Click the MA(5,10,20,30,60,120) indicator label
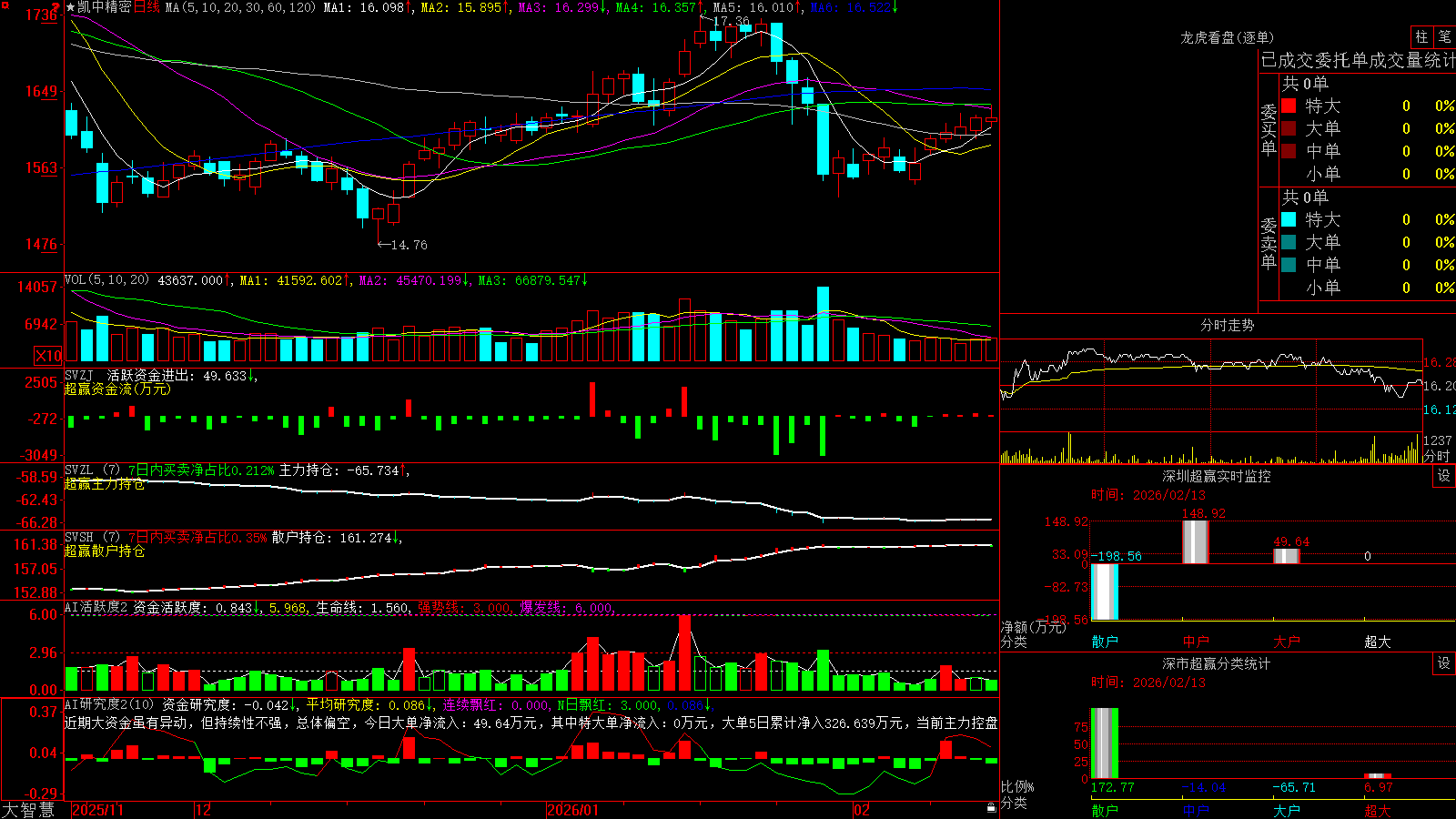This screenshot has height=819, width=1456. click(241, 7)
